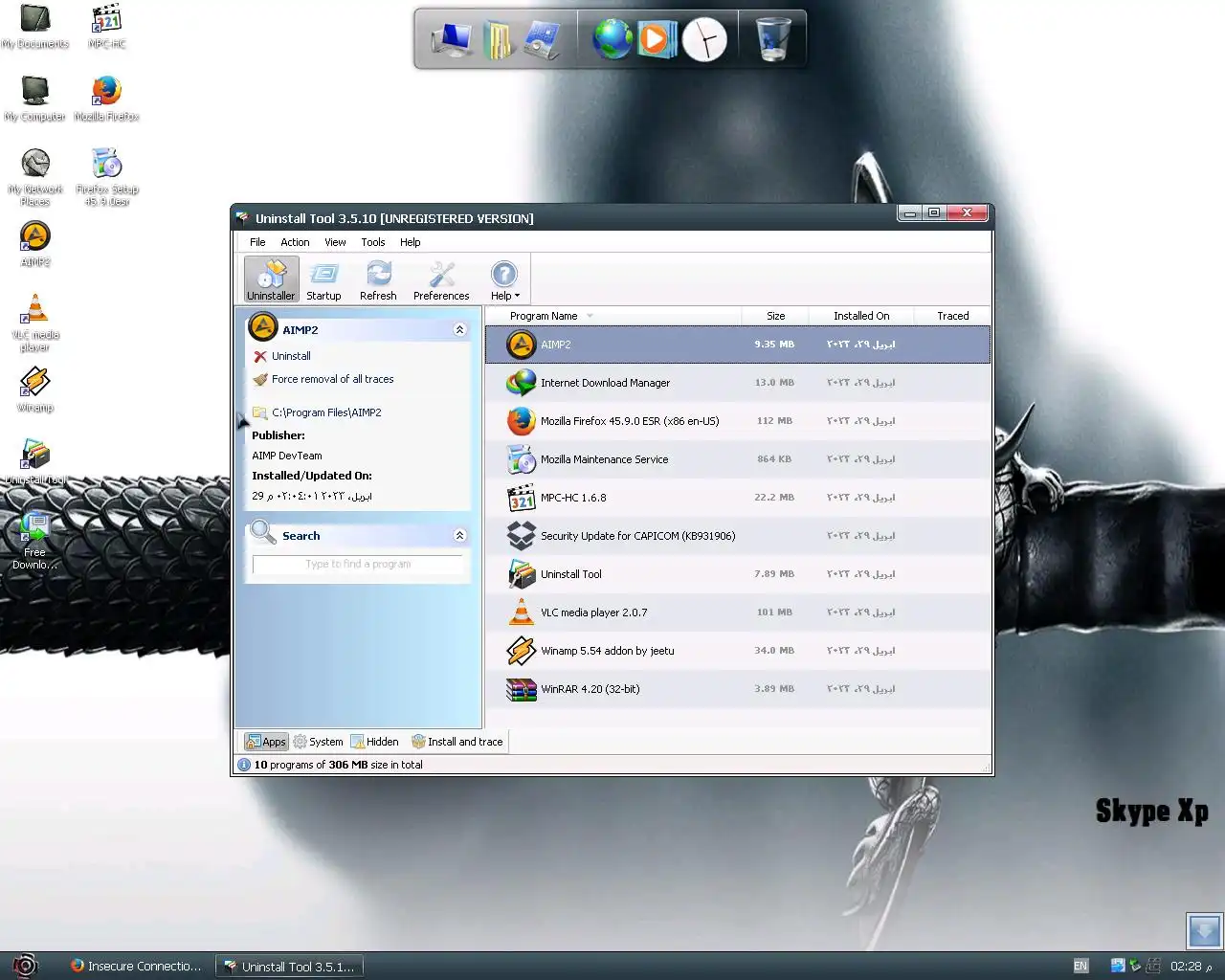
Task: Select Internet Download Manager icon in list
Action: [522, 383]
